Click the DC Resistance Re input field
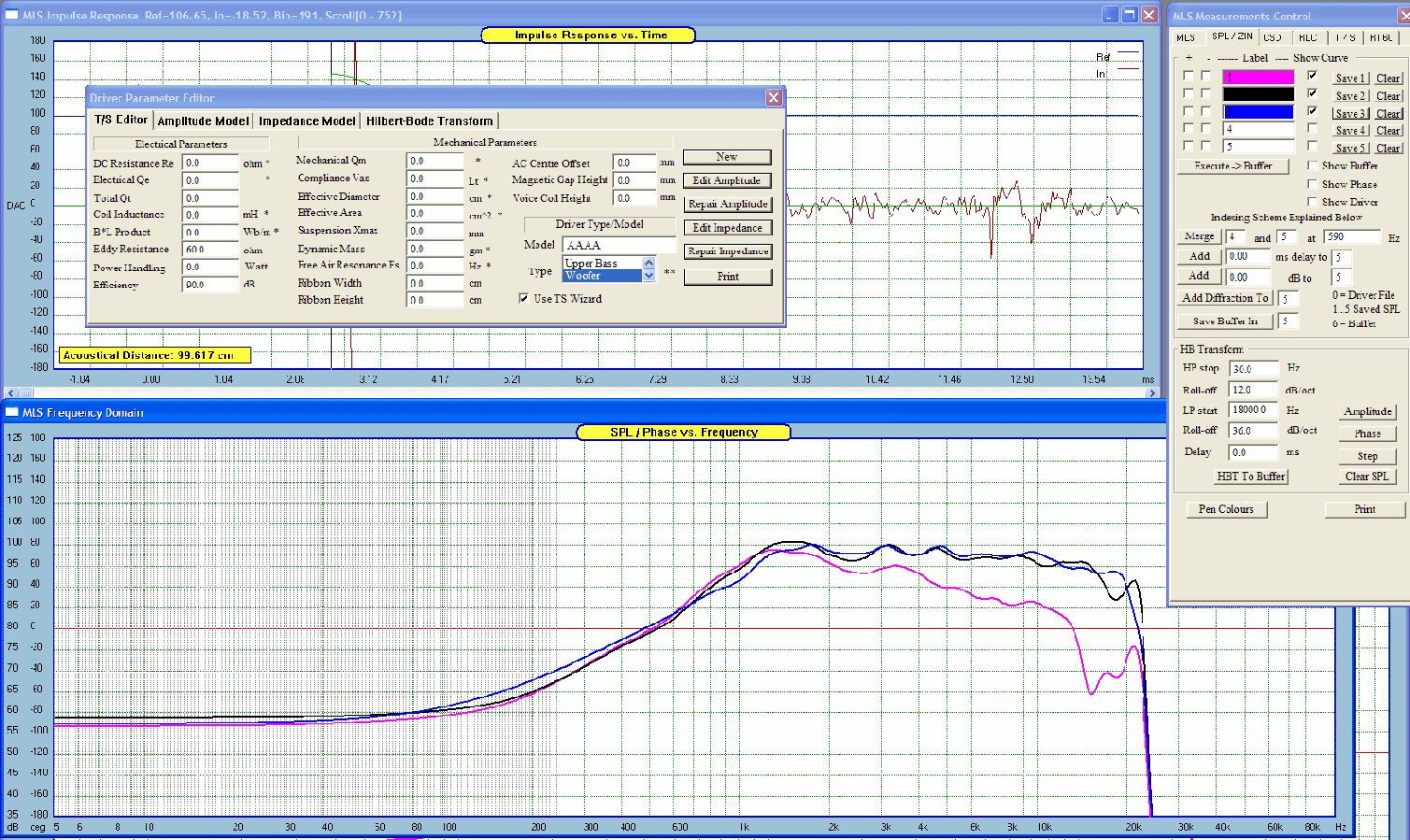This screenshot has width=1410, height=840. coord(211,163)
